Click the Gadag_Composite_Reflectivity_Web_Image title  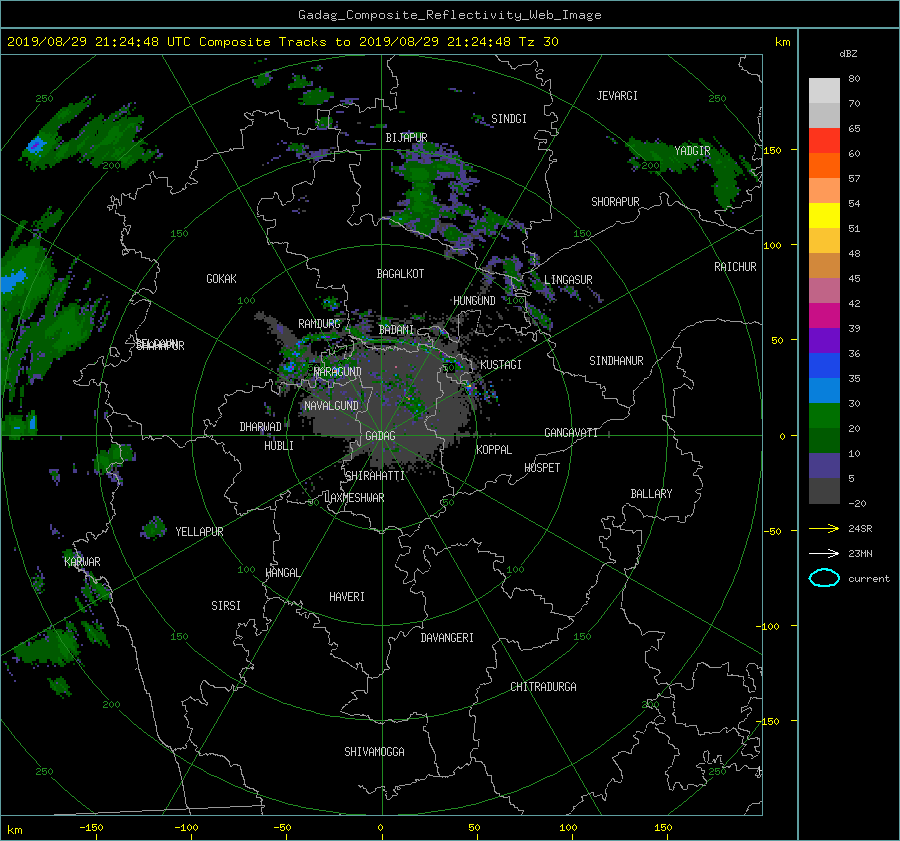[x=449, y=15]
